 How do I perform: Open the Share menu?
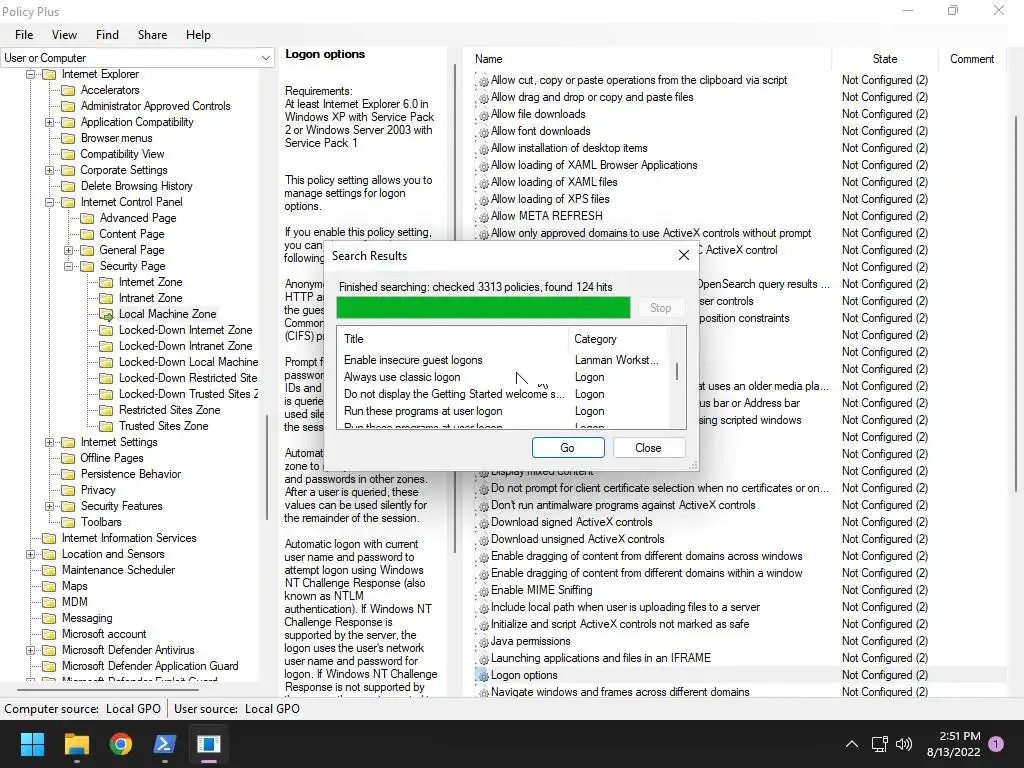point(152,35)
